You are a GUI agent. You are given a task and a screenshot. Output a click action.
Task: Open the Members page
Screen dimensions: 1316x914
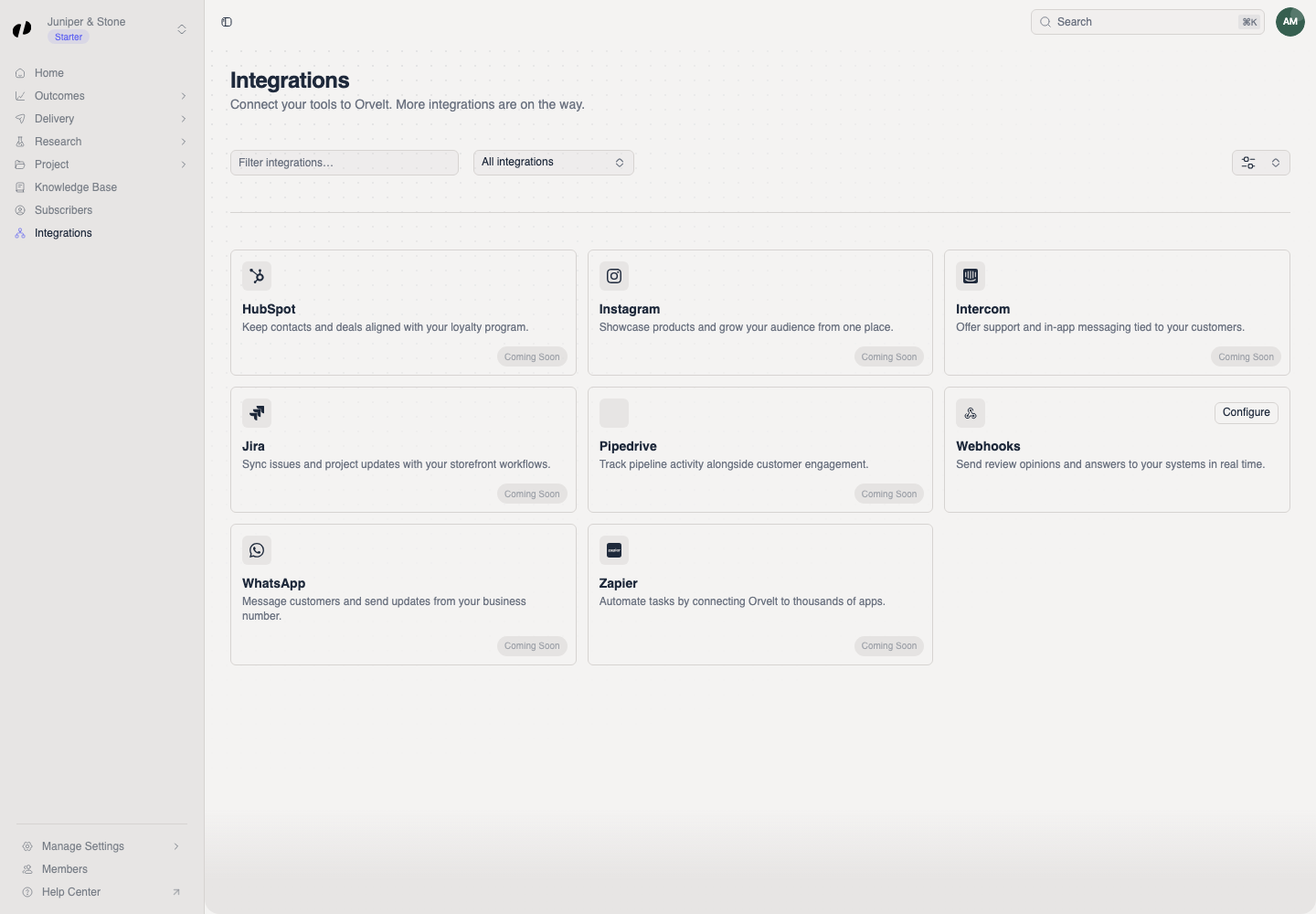[101, 869]
